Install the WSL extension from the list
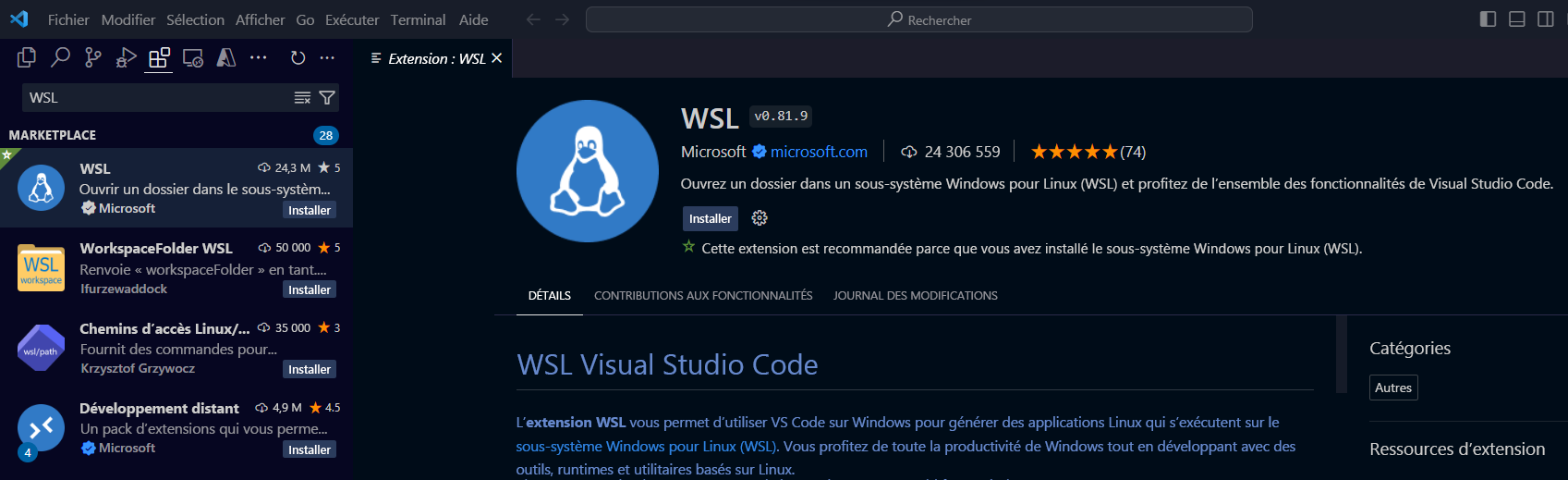1568x480 pixels. pyautogui.click(x=310, y=210)
